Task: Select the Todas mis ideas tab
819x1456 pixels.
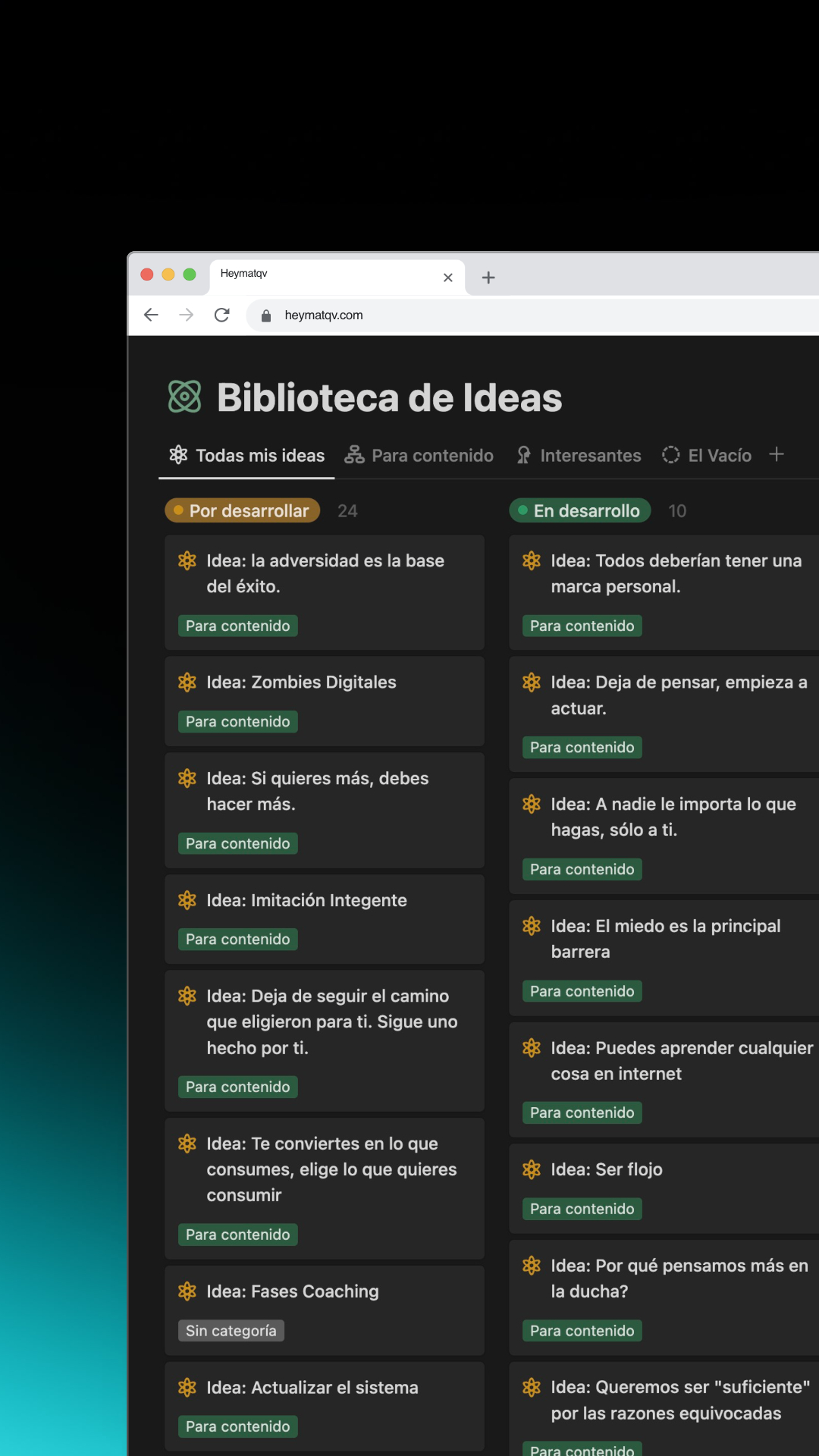Action: click(246, 456)
